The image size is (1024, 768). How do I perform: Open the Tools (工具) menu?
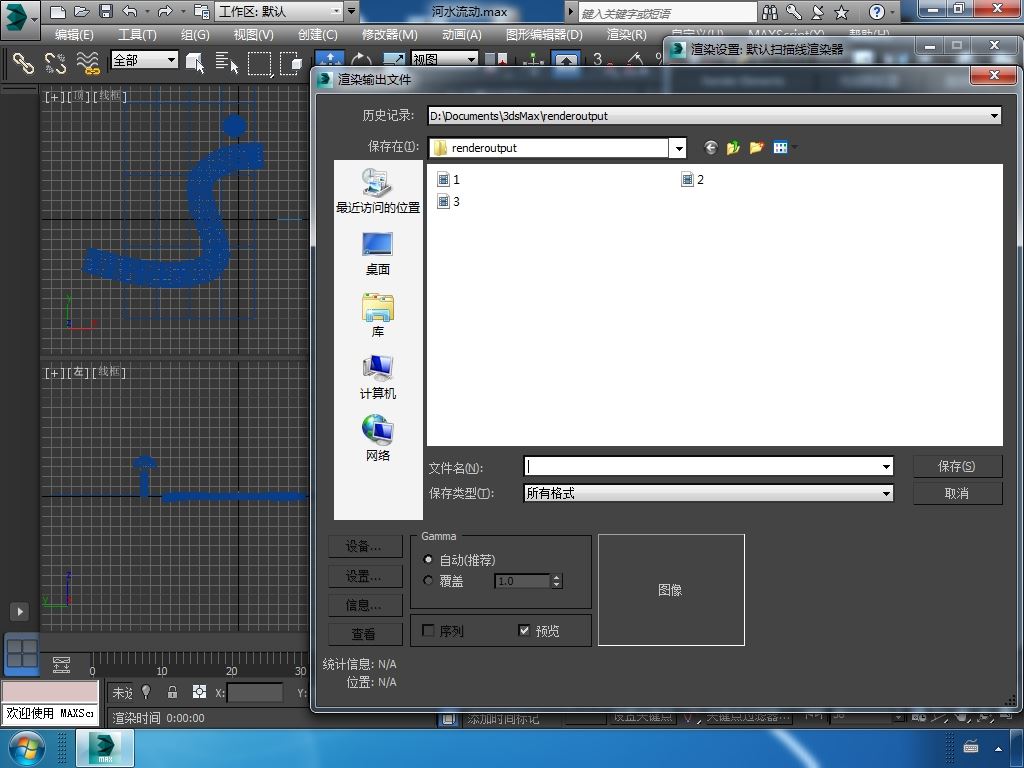click(x=136, y=35)
